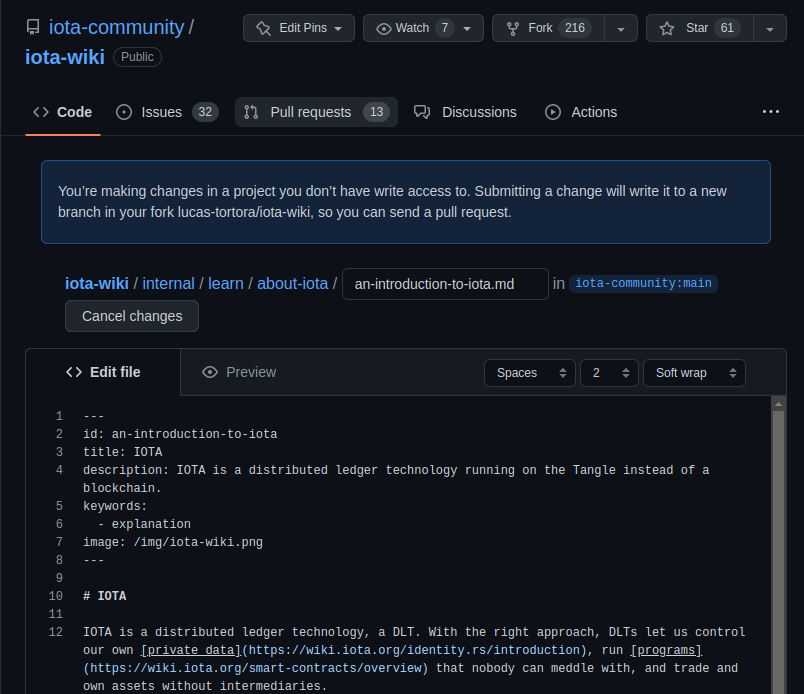The width and height of the screenshot is (804, 694).
Task: Expand the Fork options dropdown arrow
Action: 621,29
